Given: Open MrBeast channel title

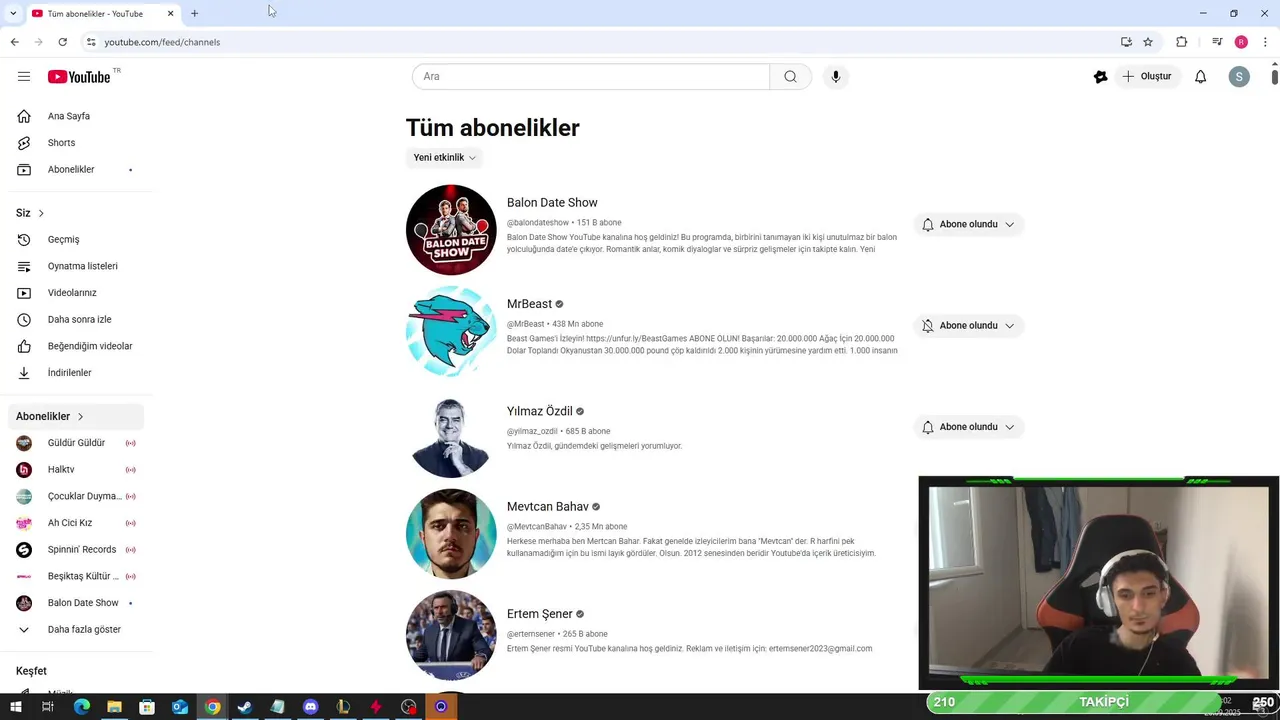Looking at the screenshot, I should point(529,304).
